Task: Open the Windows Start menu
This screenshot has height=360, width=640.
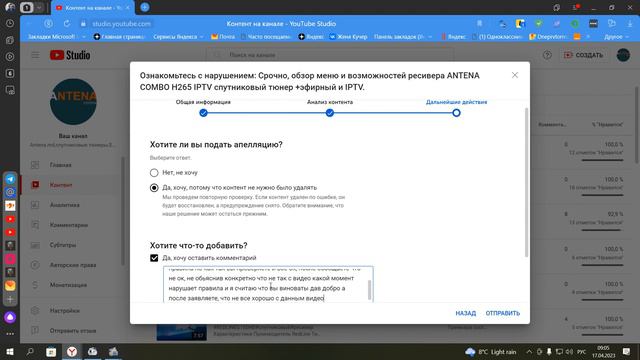Action: (x=10, y=352)
